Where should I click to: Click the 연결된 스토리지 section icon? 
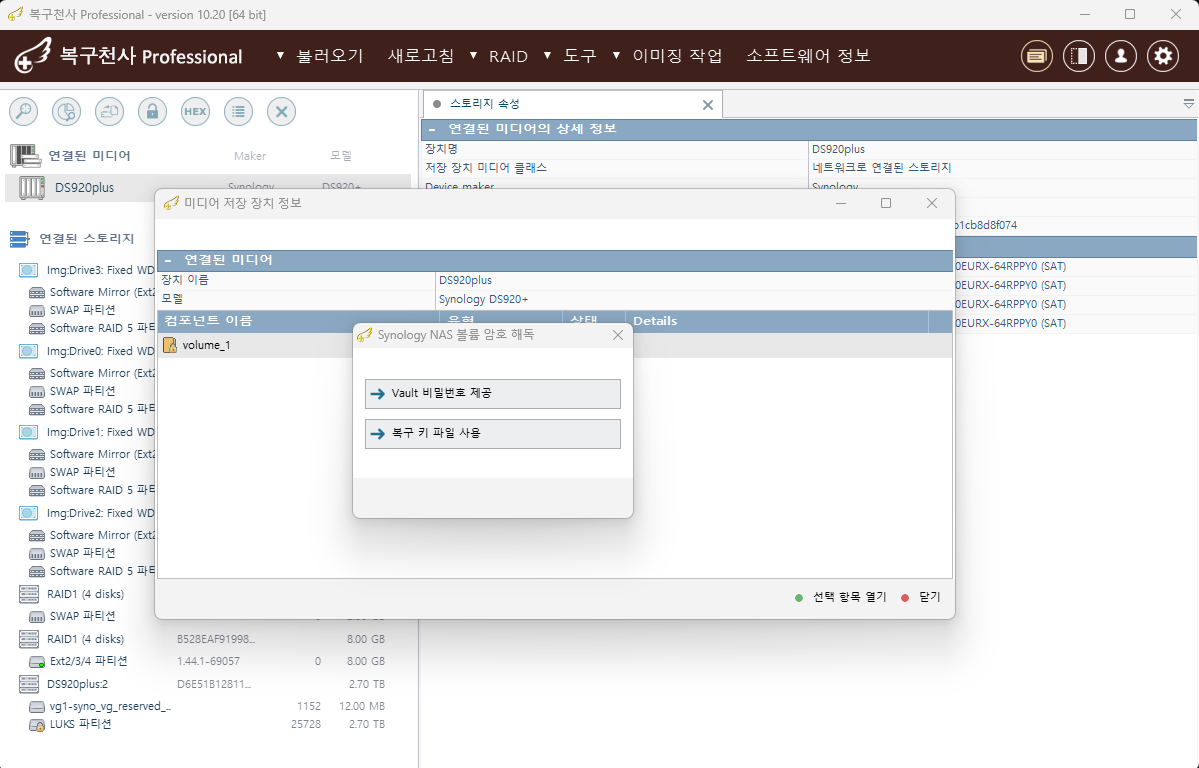20,239
